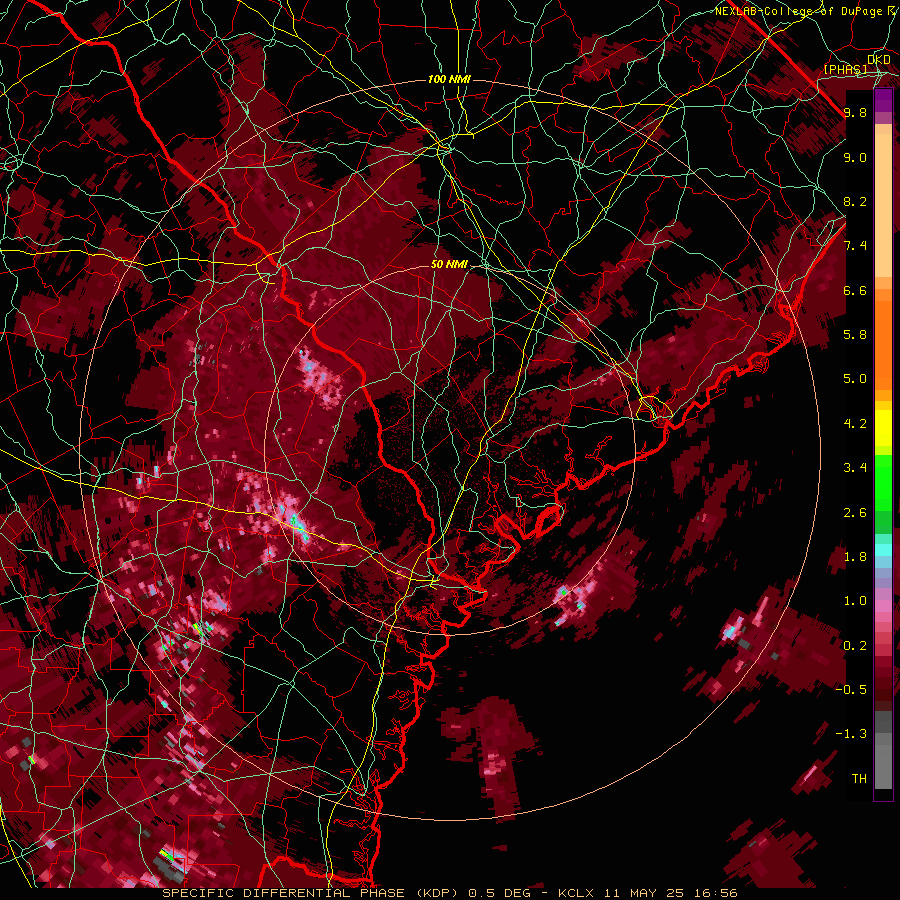The image size is (900, 900).
Task: Click the bright green band of the color scale
Action: [x=883, y=482]
